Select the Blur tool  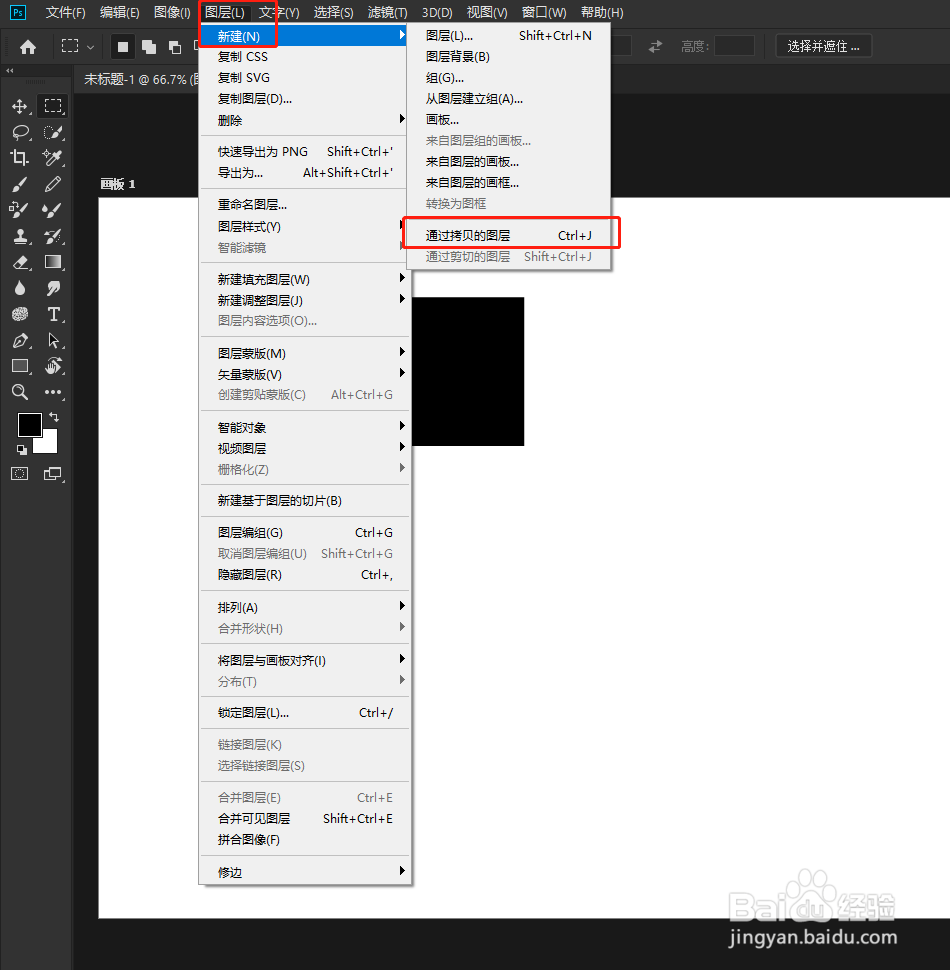tap(20, 288)
